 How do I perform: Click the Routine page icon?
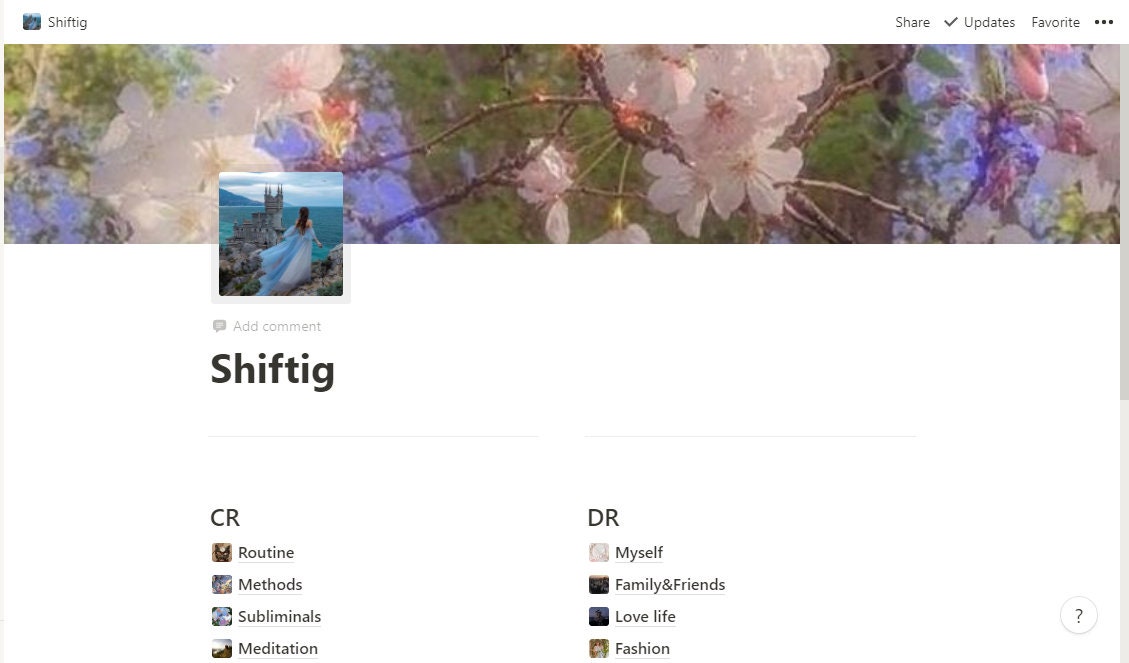pos(222,552)
